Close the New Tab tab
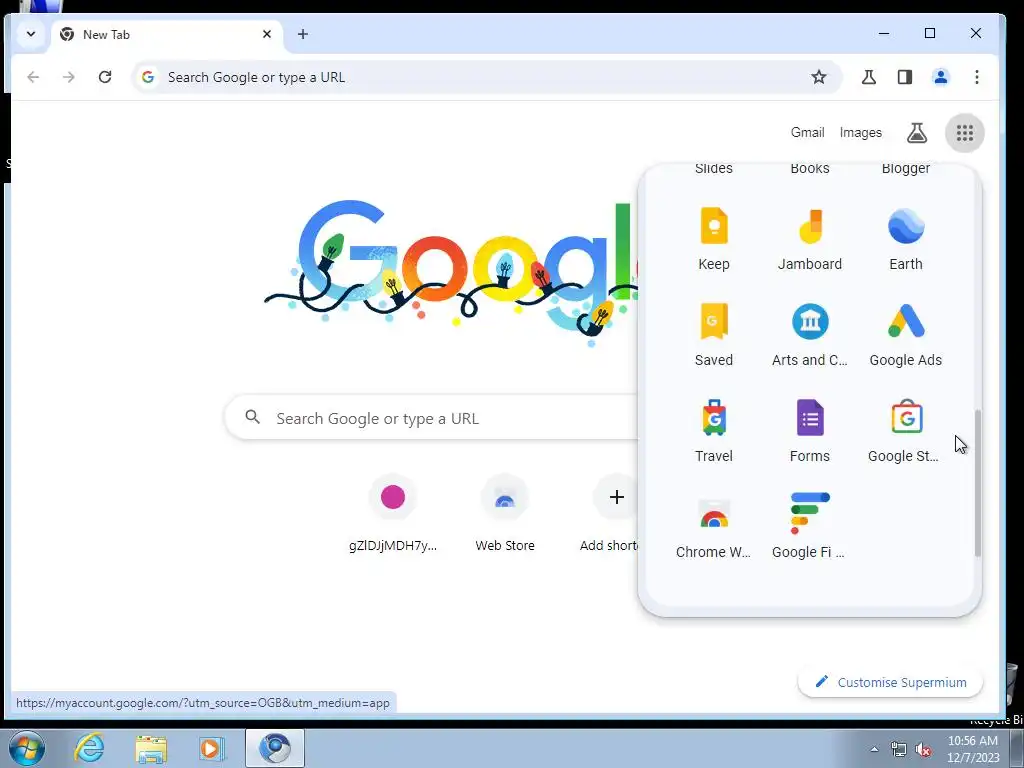Viewport: 1024px width, 768px height. point(266,34)
